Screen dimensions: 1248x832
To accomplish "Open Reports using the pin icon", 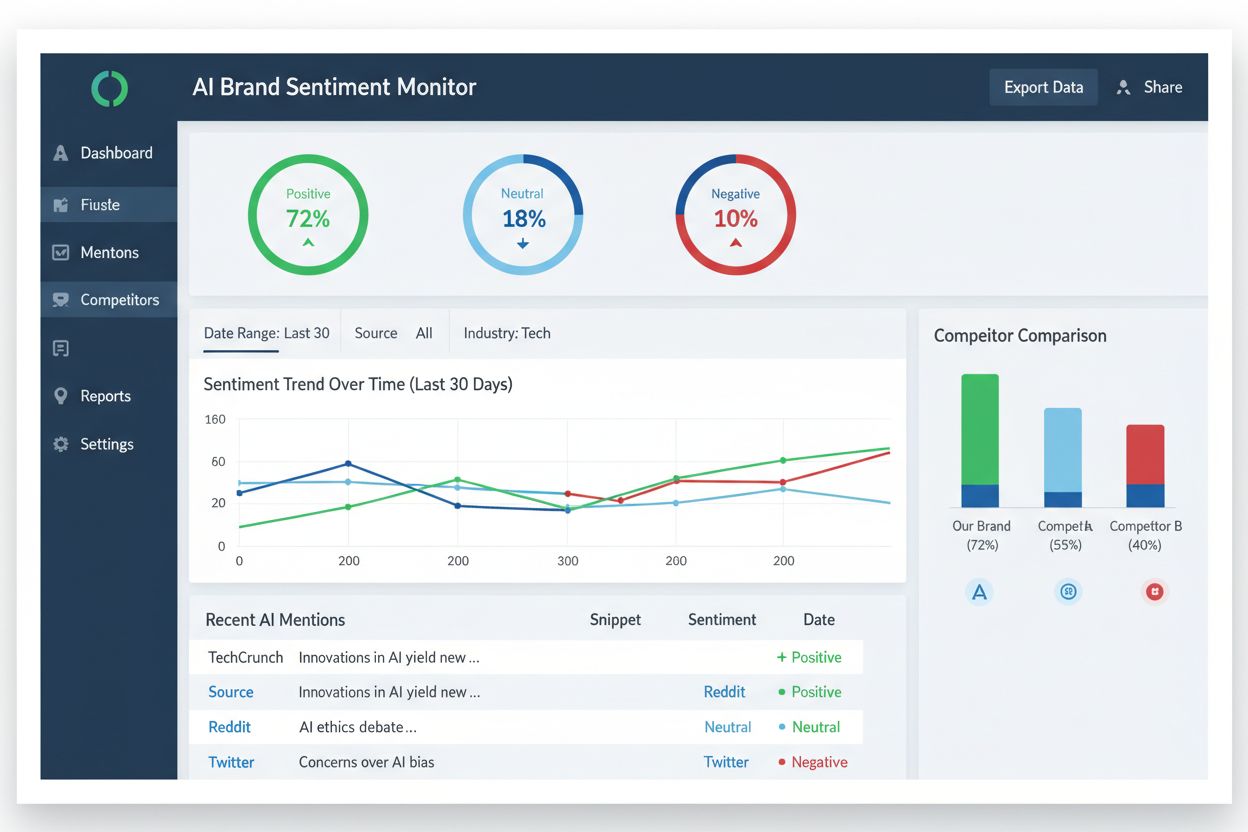I will (x=62, y=395).
